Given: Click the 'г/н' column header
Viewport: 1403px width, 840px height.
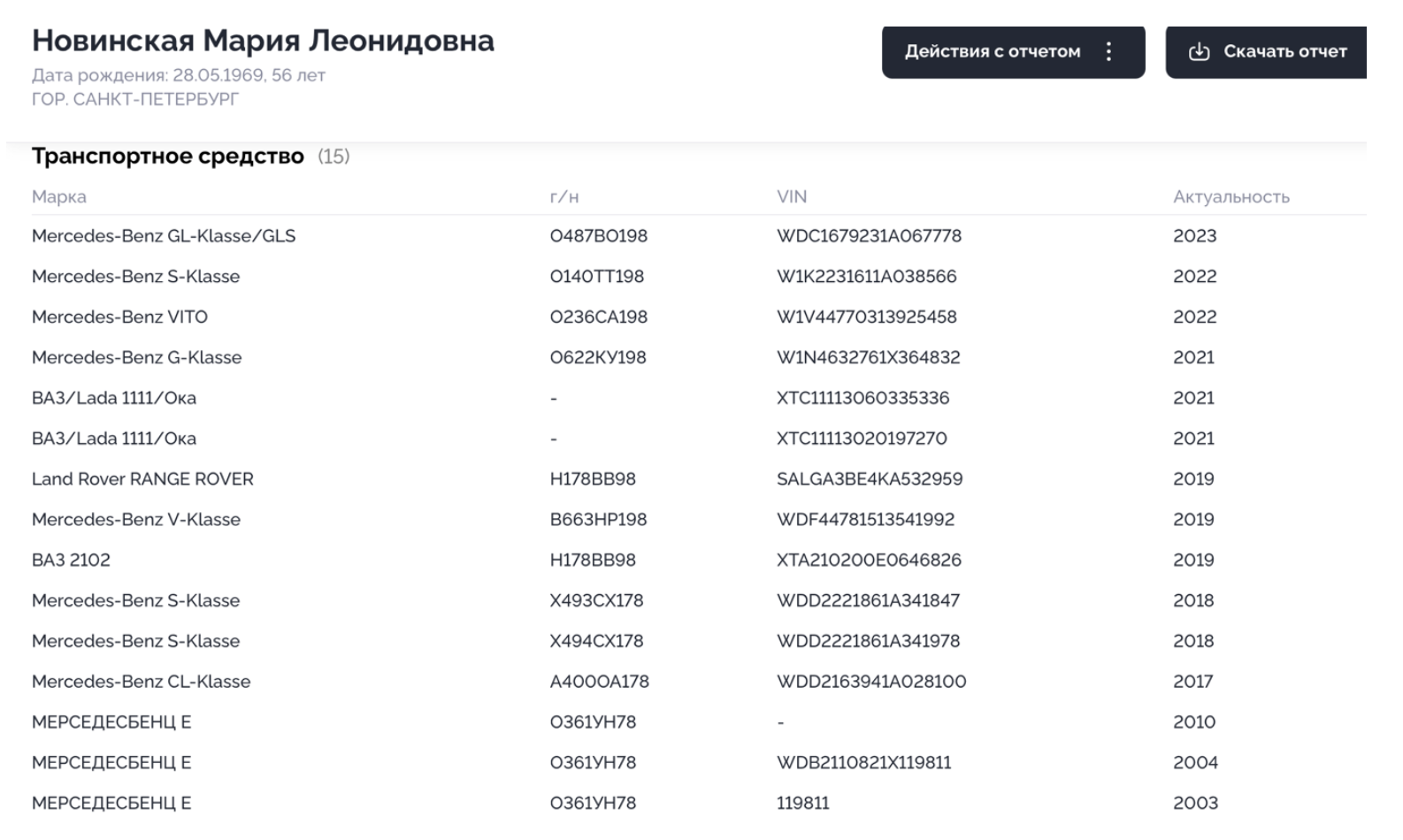Looking at the screenshot, I should 564,196.
